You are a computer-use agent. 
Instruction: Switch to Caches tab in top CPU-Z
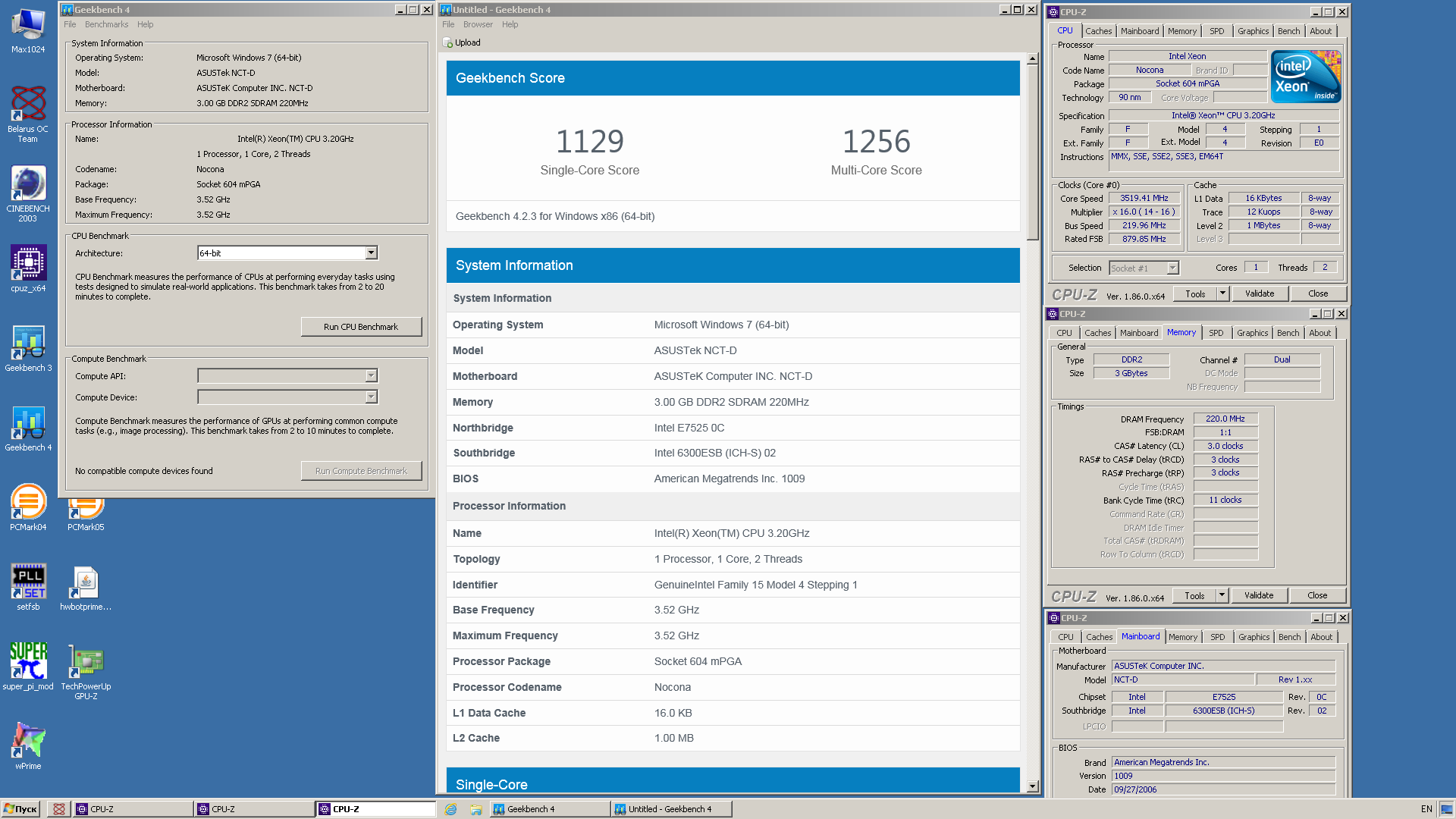(x=1098, y=31)
